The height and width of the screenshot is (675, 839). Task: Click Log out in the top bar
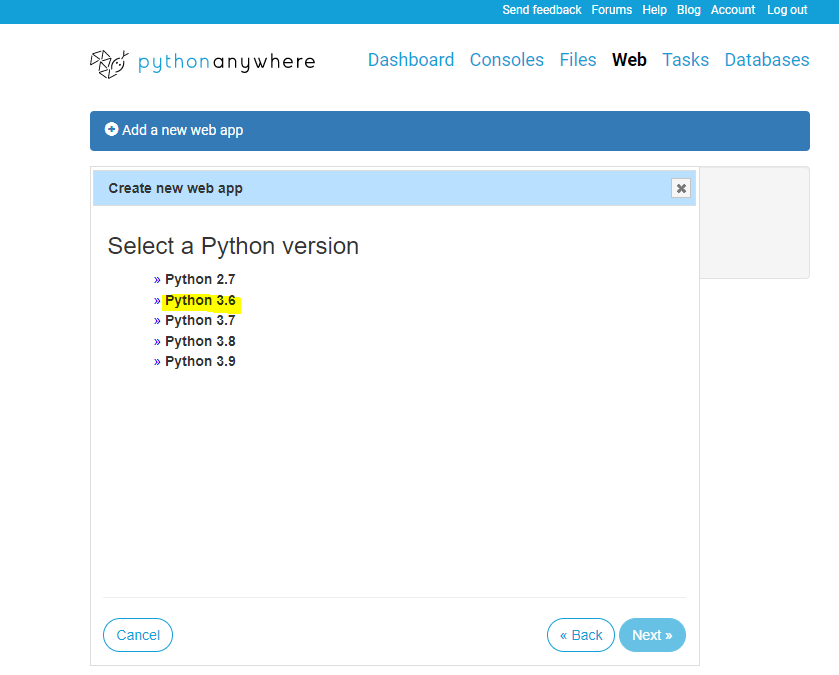tap(787, 10)
